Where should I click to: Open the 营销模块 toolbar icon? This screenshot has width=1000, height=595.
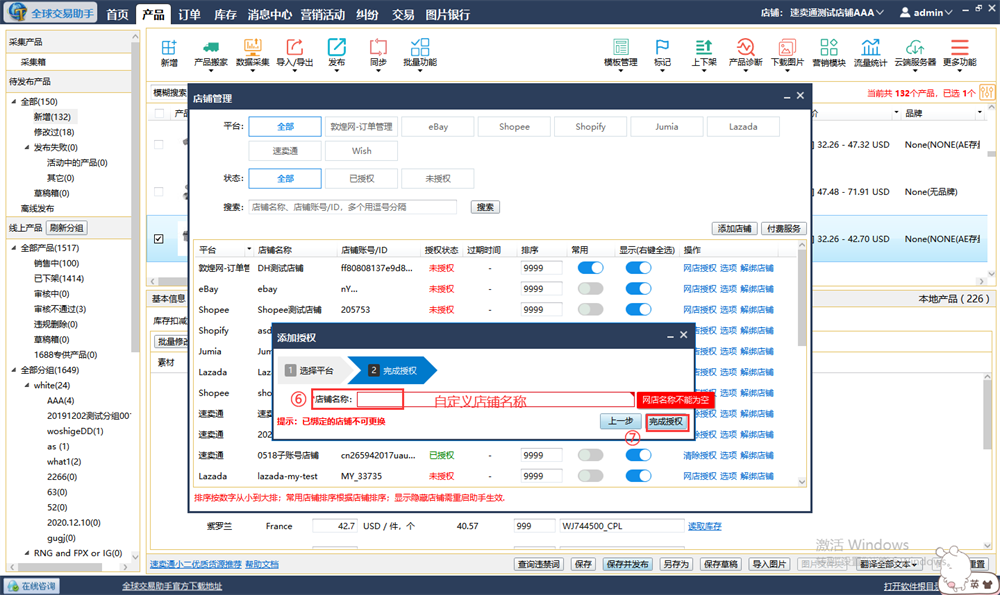coord(828,52)
